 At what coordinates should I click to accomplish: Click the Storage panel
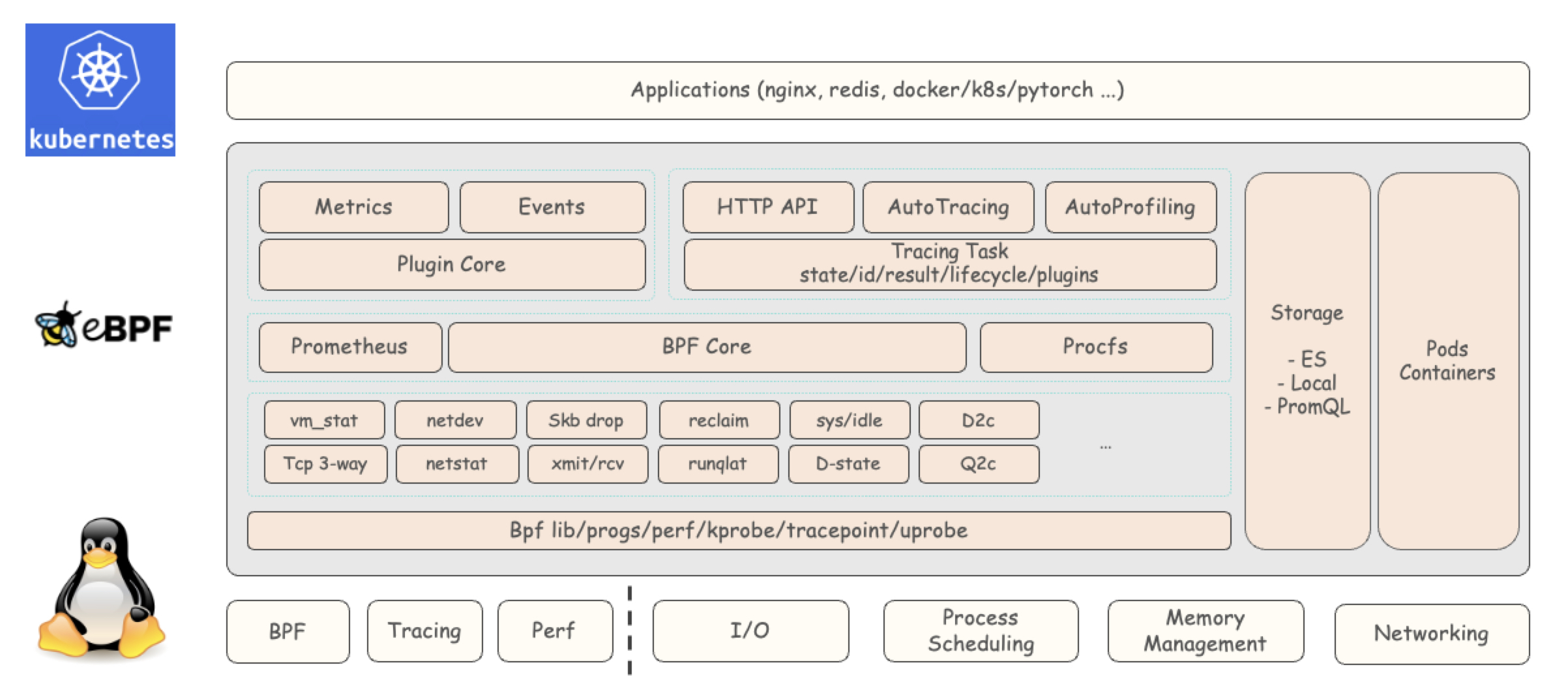(x=1308, y=361)
